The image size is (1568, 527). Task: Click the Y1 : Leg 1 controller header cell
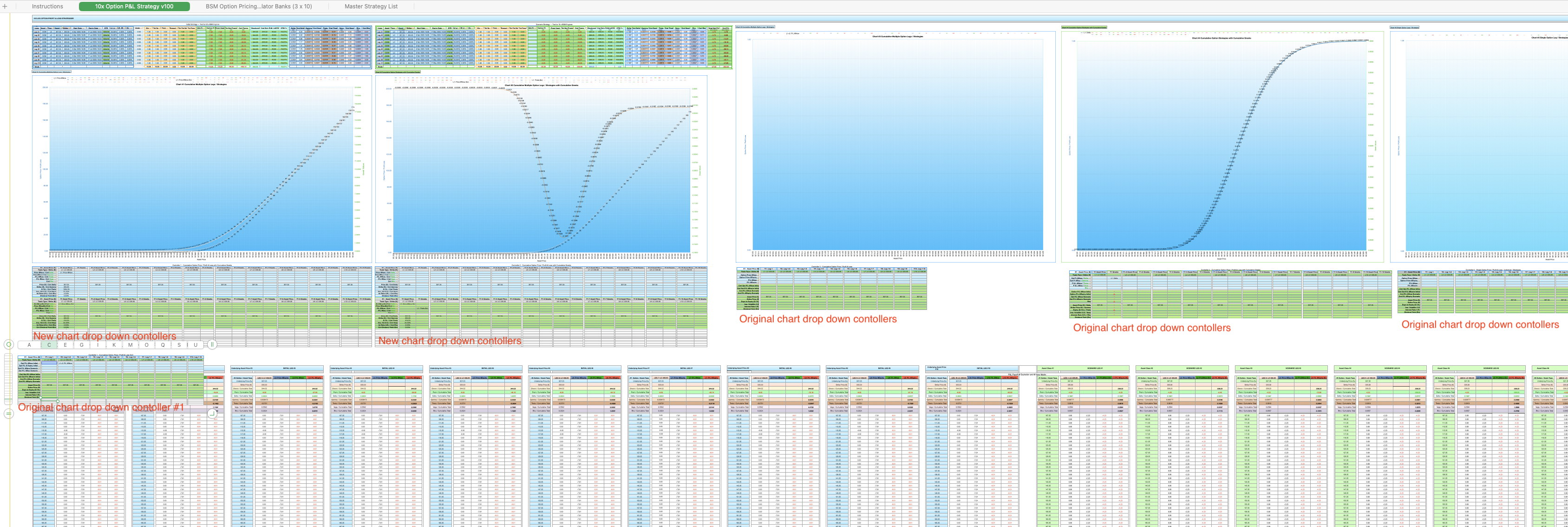49,358
